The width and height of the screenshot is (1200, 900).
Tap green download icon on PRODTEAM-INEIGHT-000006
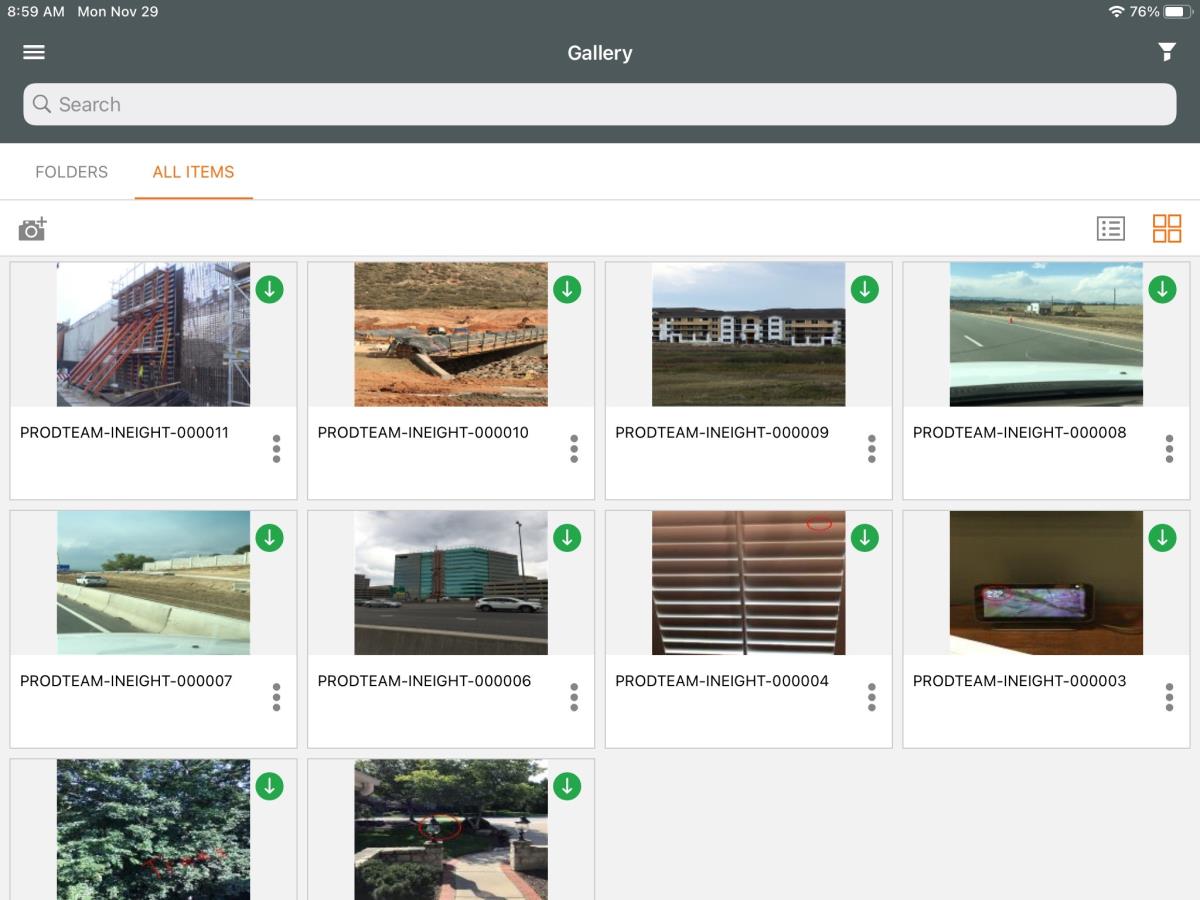coord(567,538)
